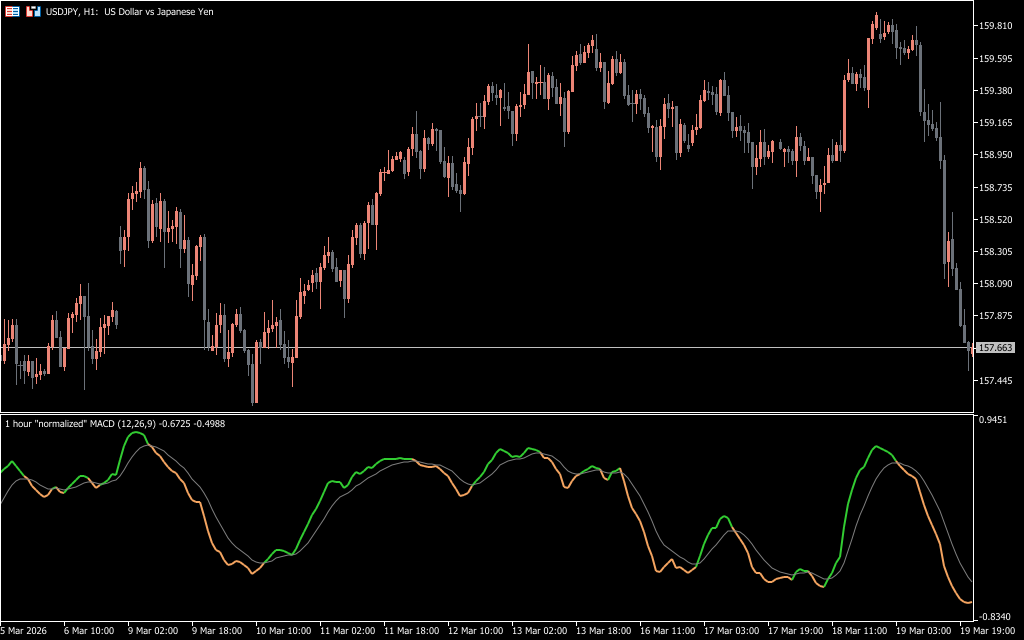This screenshot has width=1024, height=640.
Task: Click the horizontal bid price line
Action: click(x=500, y=347)
